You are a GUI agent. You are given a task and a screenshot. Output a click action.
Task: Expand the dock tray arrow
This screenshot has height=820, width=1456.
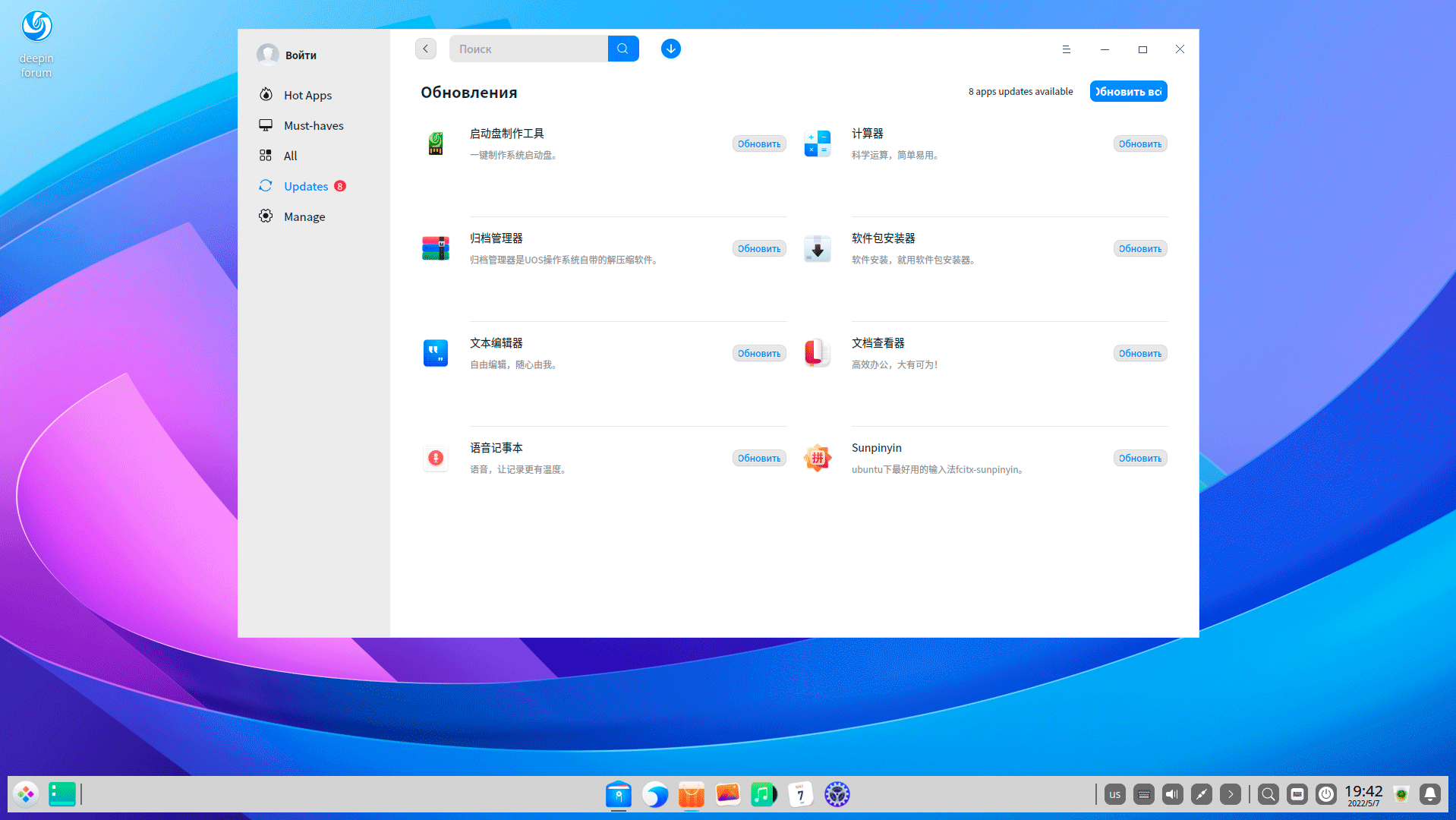tap(1230, 794)
